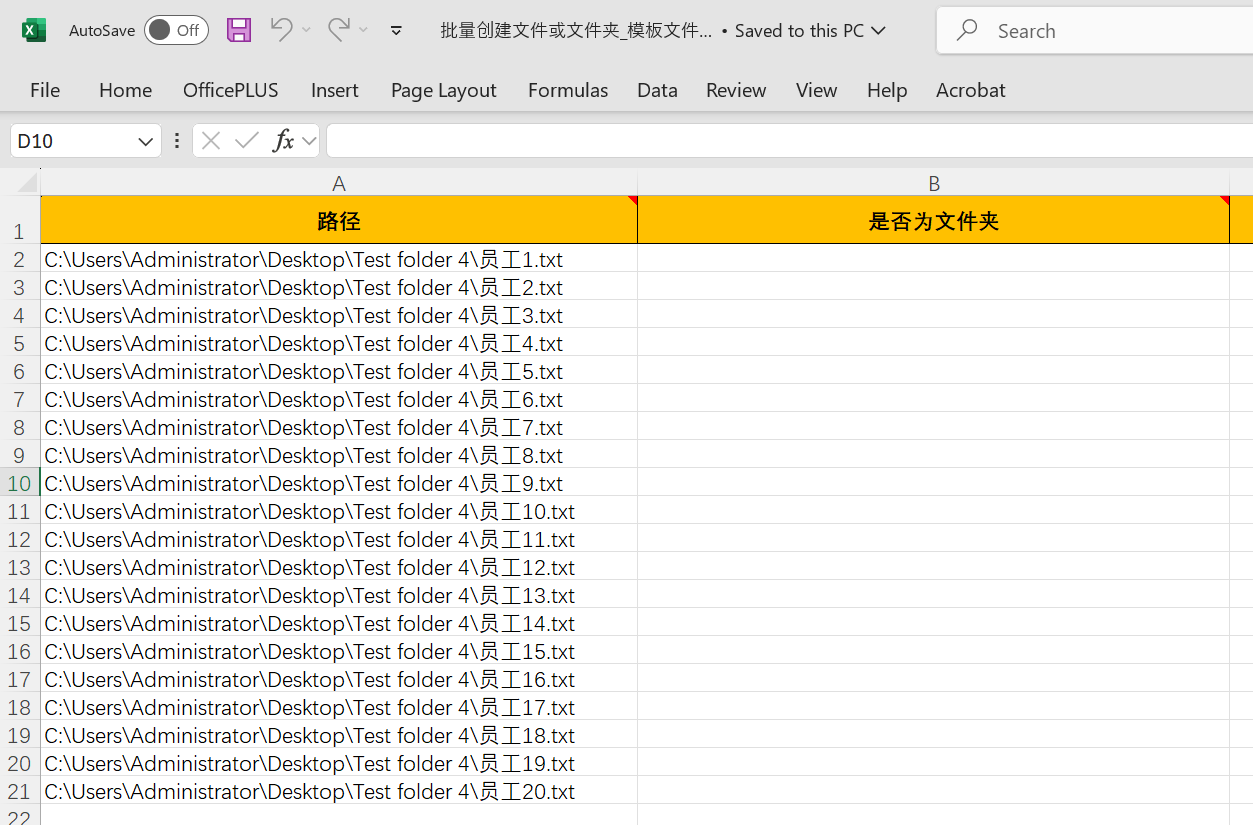
Task: Toggle the workbook save state via AutoSave
Action: coord(176,30)
